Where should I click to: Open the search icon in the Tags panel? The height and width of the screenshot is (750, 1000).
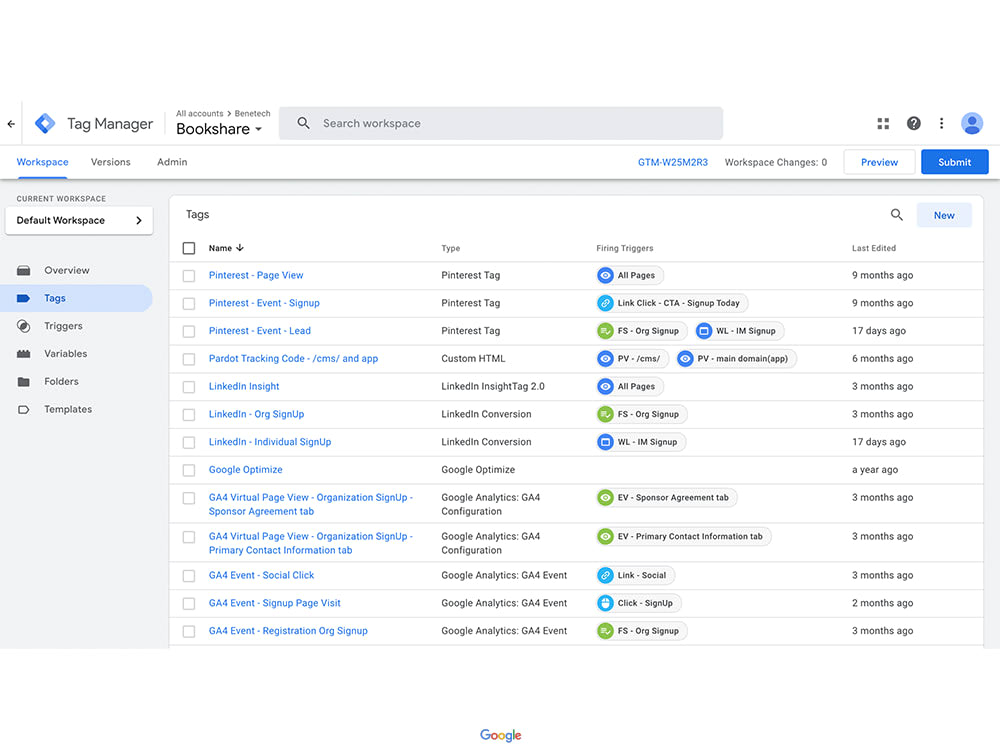point(896,214)
